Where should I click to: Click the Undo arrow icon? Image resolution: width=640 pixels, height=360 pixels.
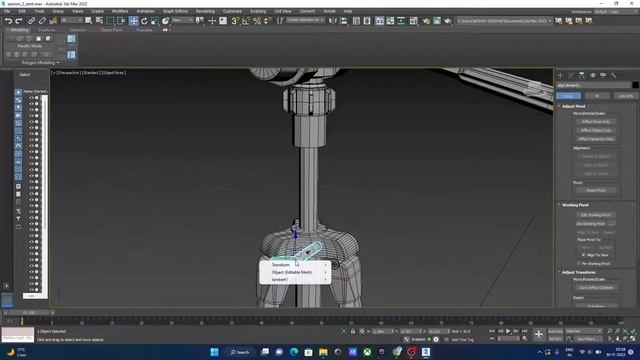tap(8, 21)
